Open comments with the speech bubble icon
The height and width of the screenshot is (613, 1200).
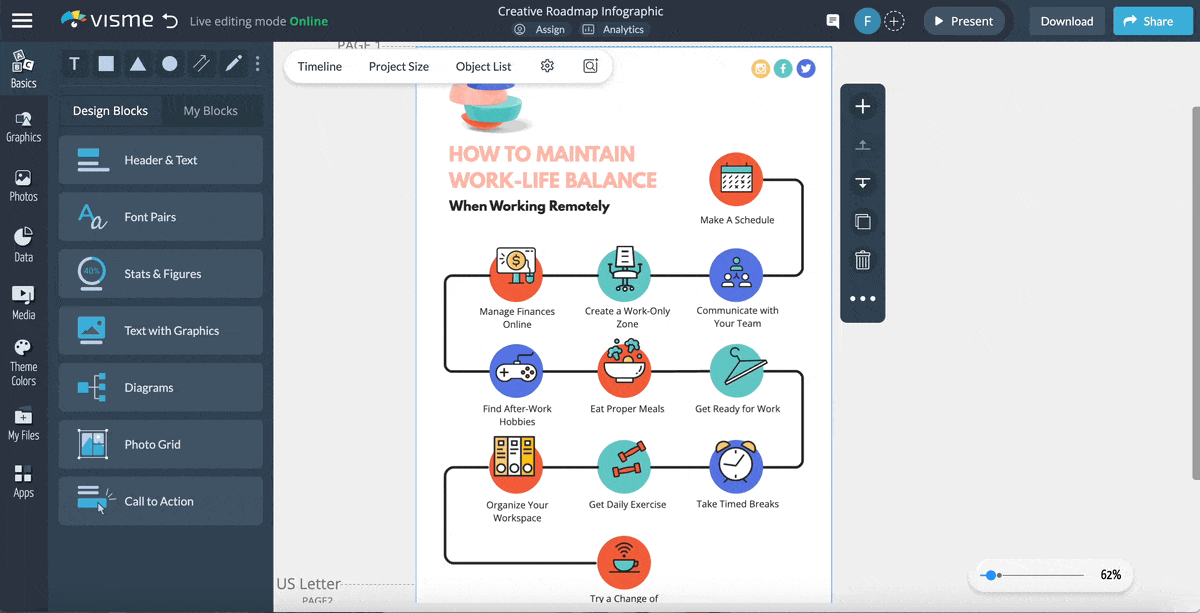[832, 21]
